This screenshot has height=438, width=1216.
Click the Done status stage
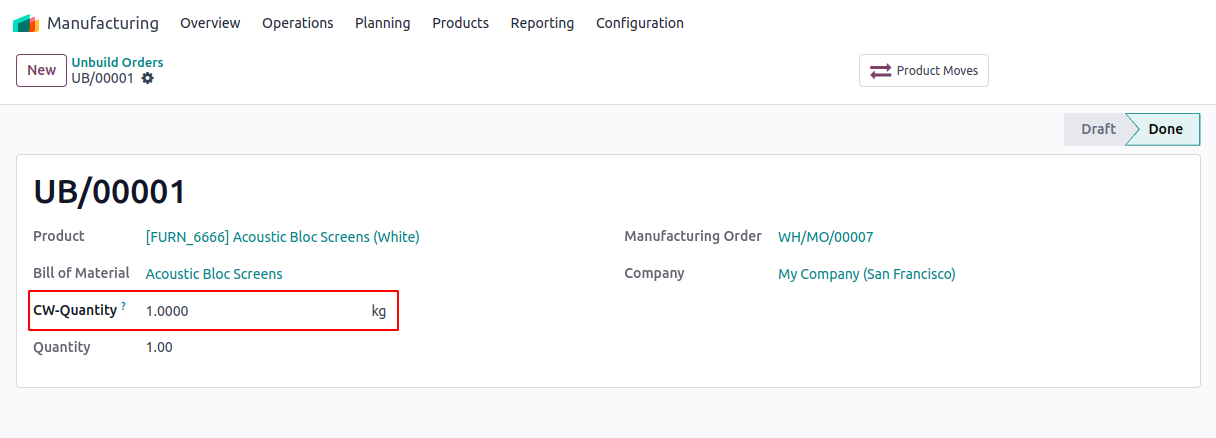click(1165, 129)
